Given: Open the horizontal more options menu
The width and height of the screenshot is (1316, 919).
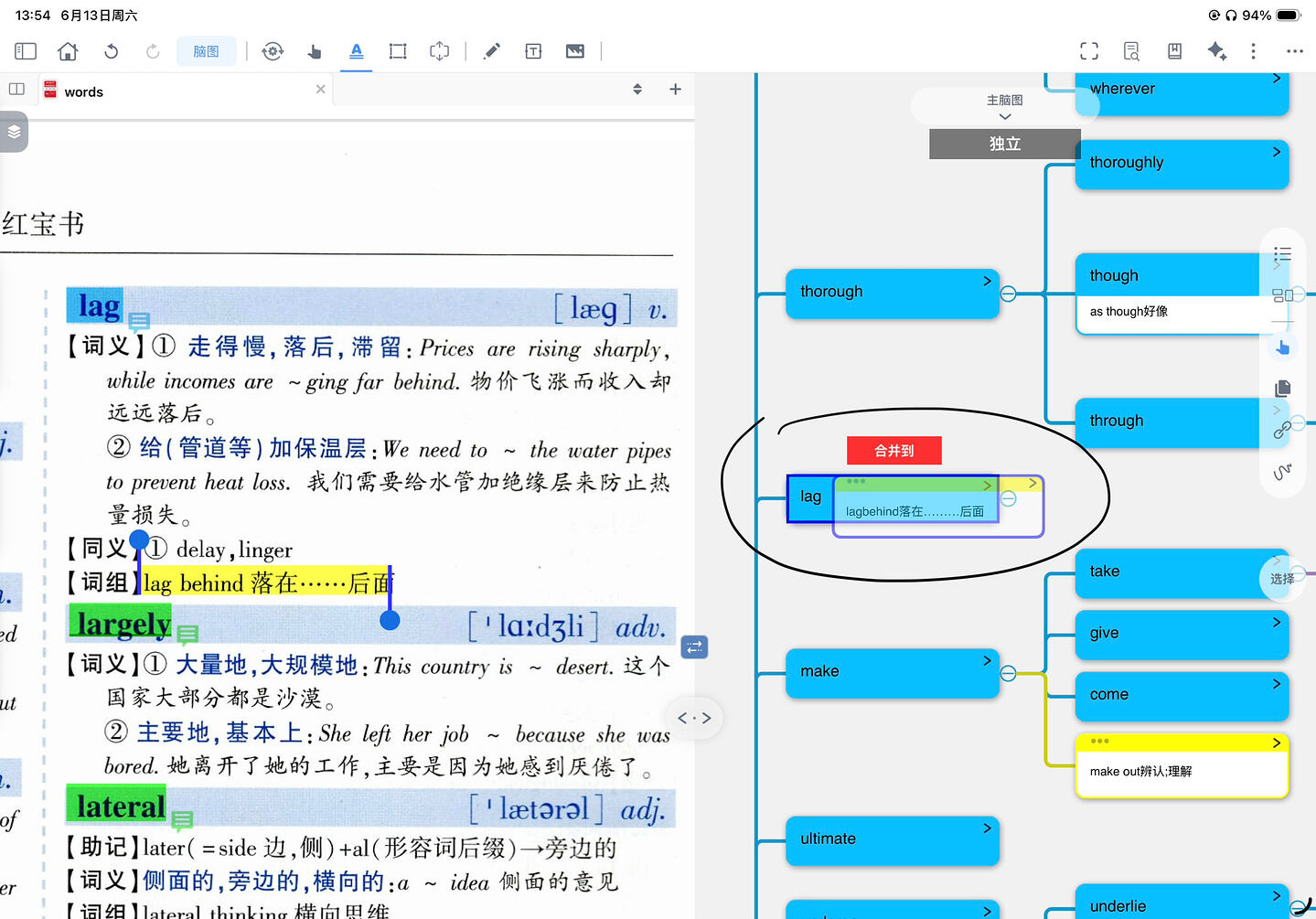Looking at the screenshot, I should point(1295,51).
